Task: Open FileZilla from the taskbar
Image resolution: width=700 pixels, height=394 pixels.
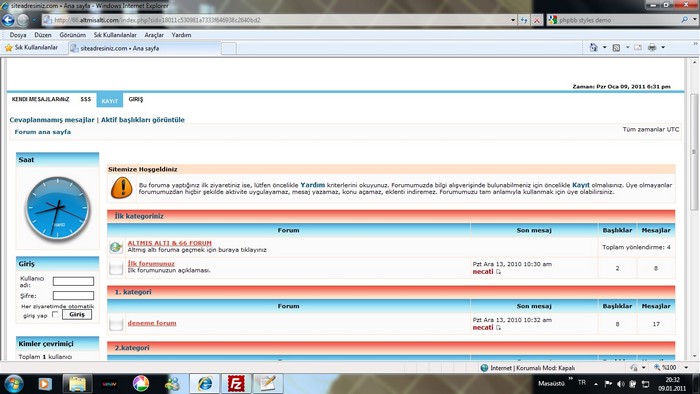Action: pyautogui.click(x=236, y=383)
